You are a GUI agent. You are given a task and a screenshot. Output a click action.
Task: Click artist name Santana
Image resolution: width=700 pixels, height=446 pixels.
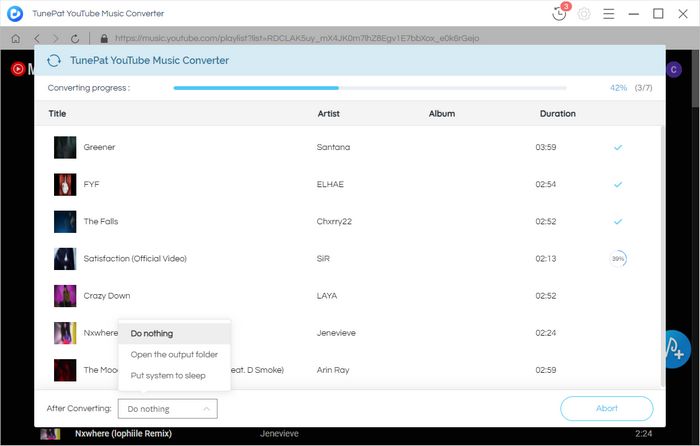[333, 147]
